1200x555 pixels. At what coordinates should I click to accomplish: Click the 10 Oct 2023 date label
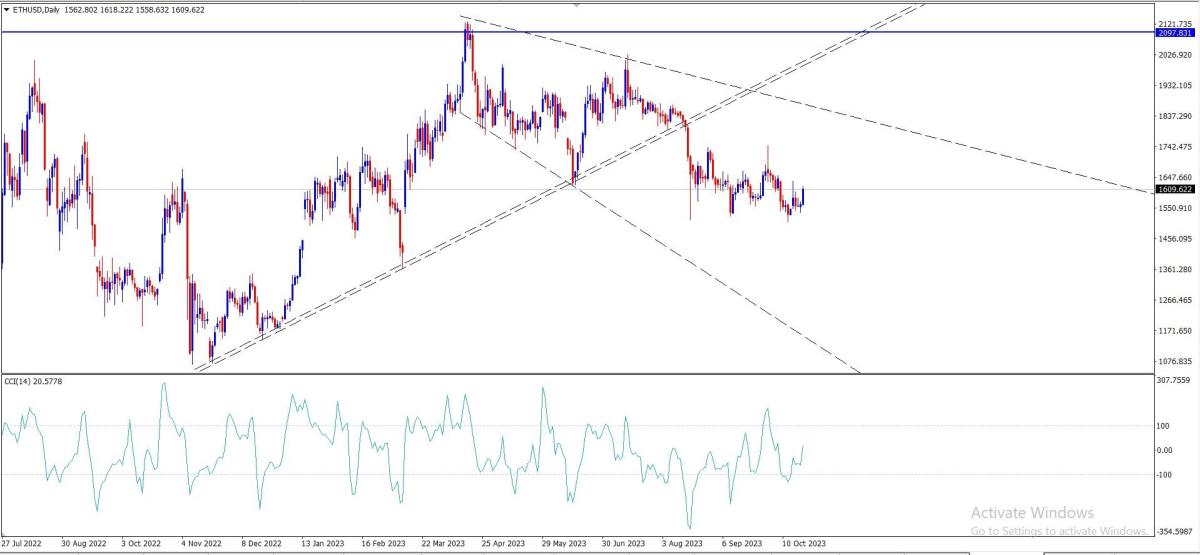coord(806,544)
